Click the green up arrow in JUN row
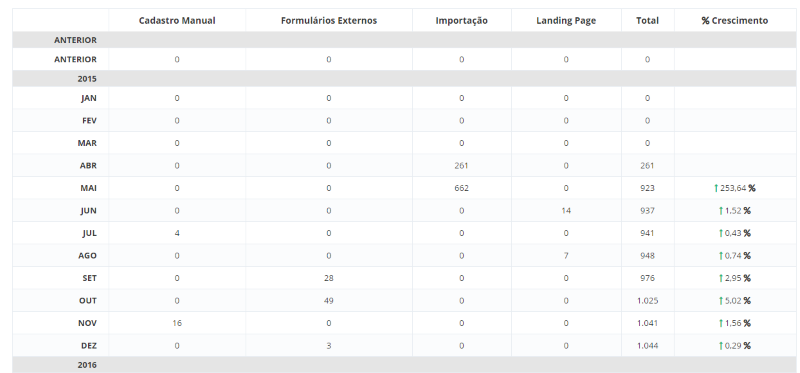Screen dimensions: 800x373 coord(721,211)
